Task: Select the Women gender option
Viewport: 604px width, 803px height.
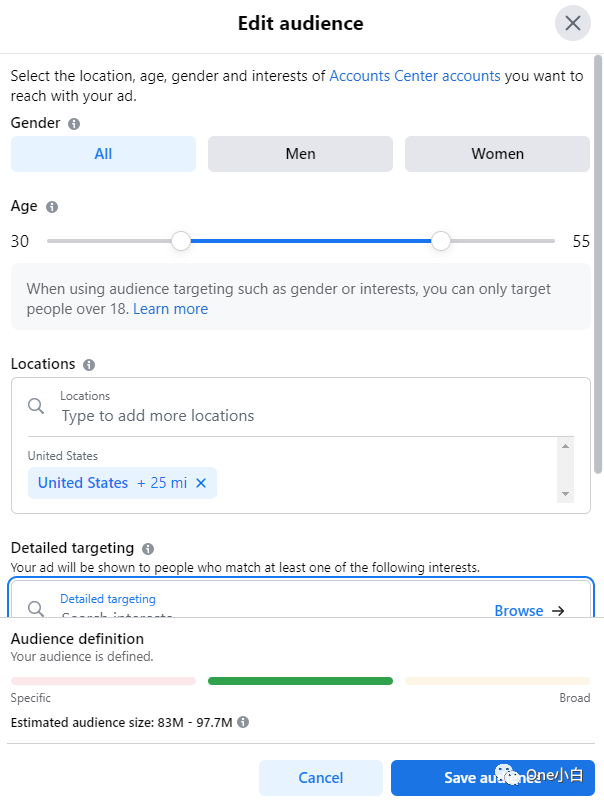Action: tap(497, 153)
